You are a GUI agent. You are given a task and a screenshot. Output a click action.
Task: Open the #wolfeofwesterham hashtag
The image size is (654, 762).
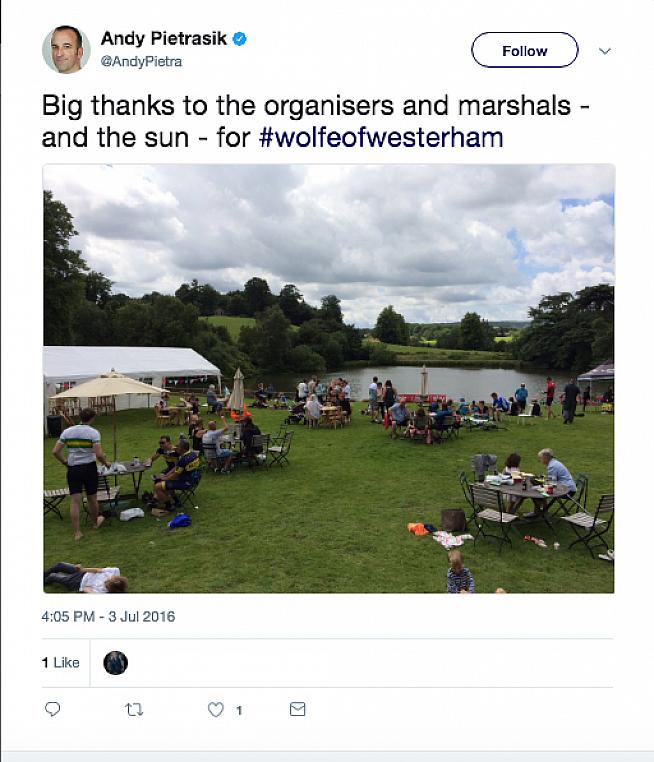coord(381,137)
